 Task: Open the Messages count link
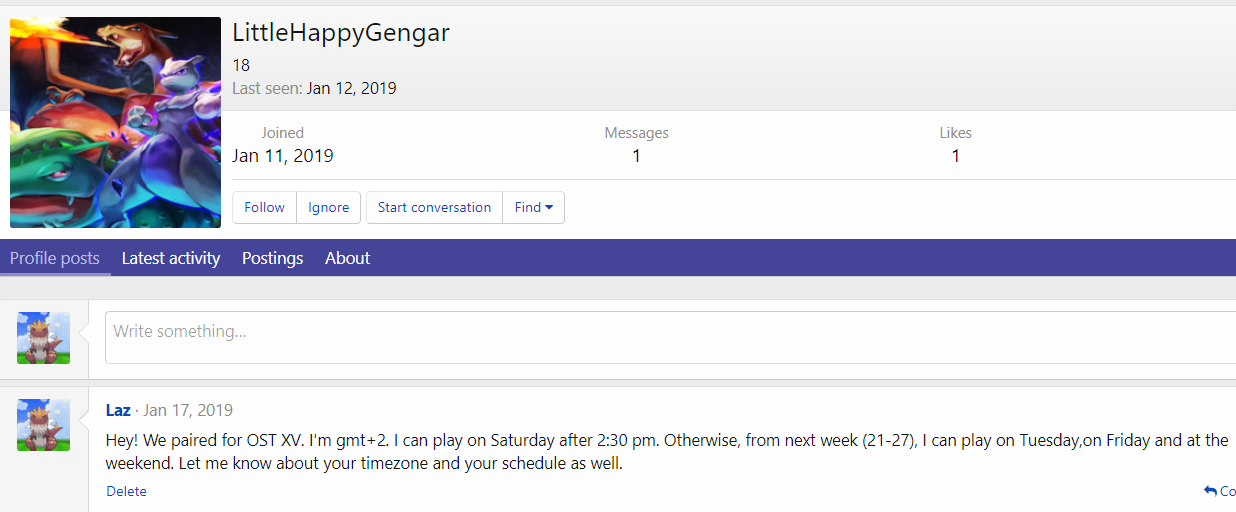[636, 156]
